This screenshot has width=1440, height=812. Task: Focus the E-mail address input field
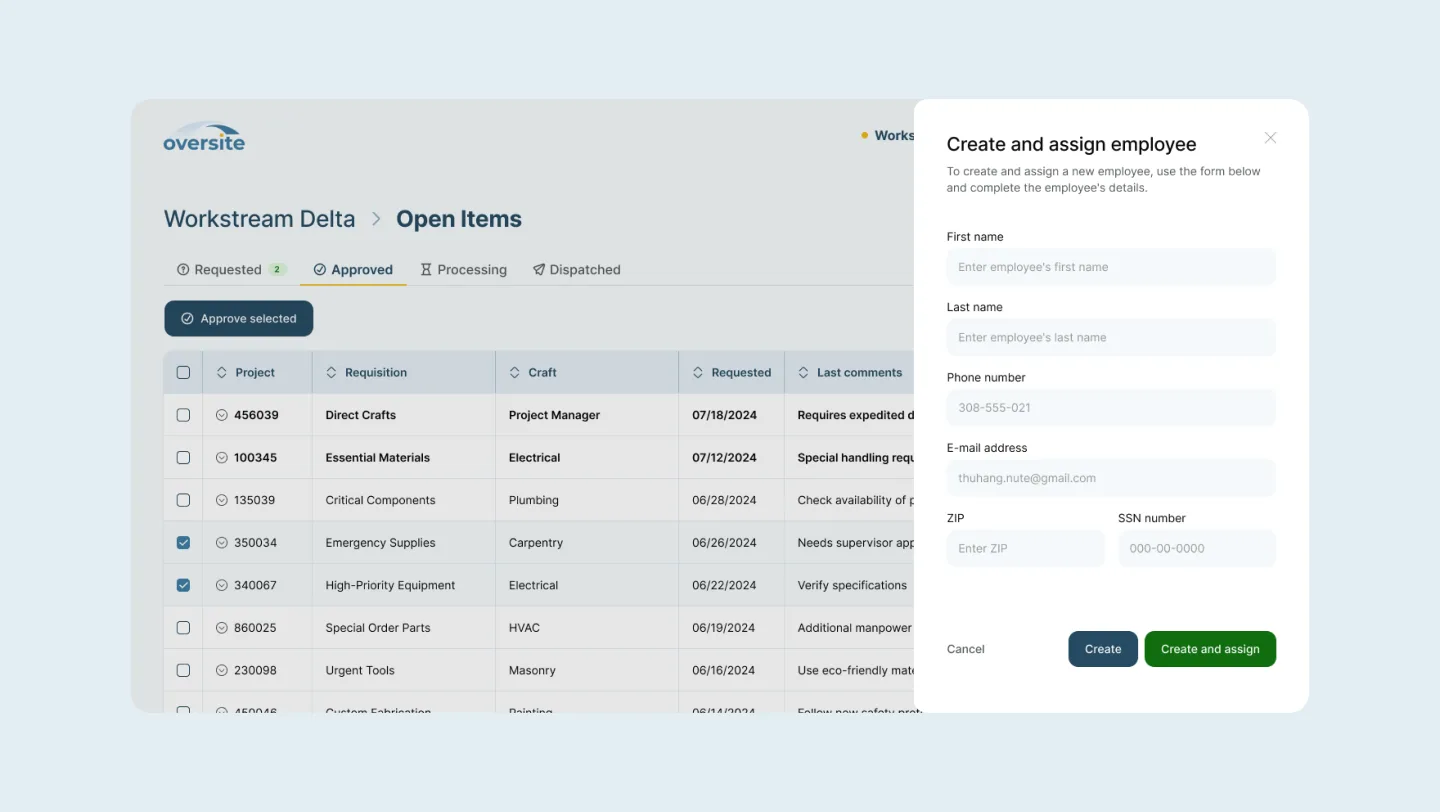tap(1111, 478)
